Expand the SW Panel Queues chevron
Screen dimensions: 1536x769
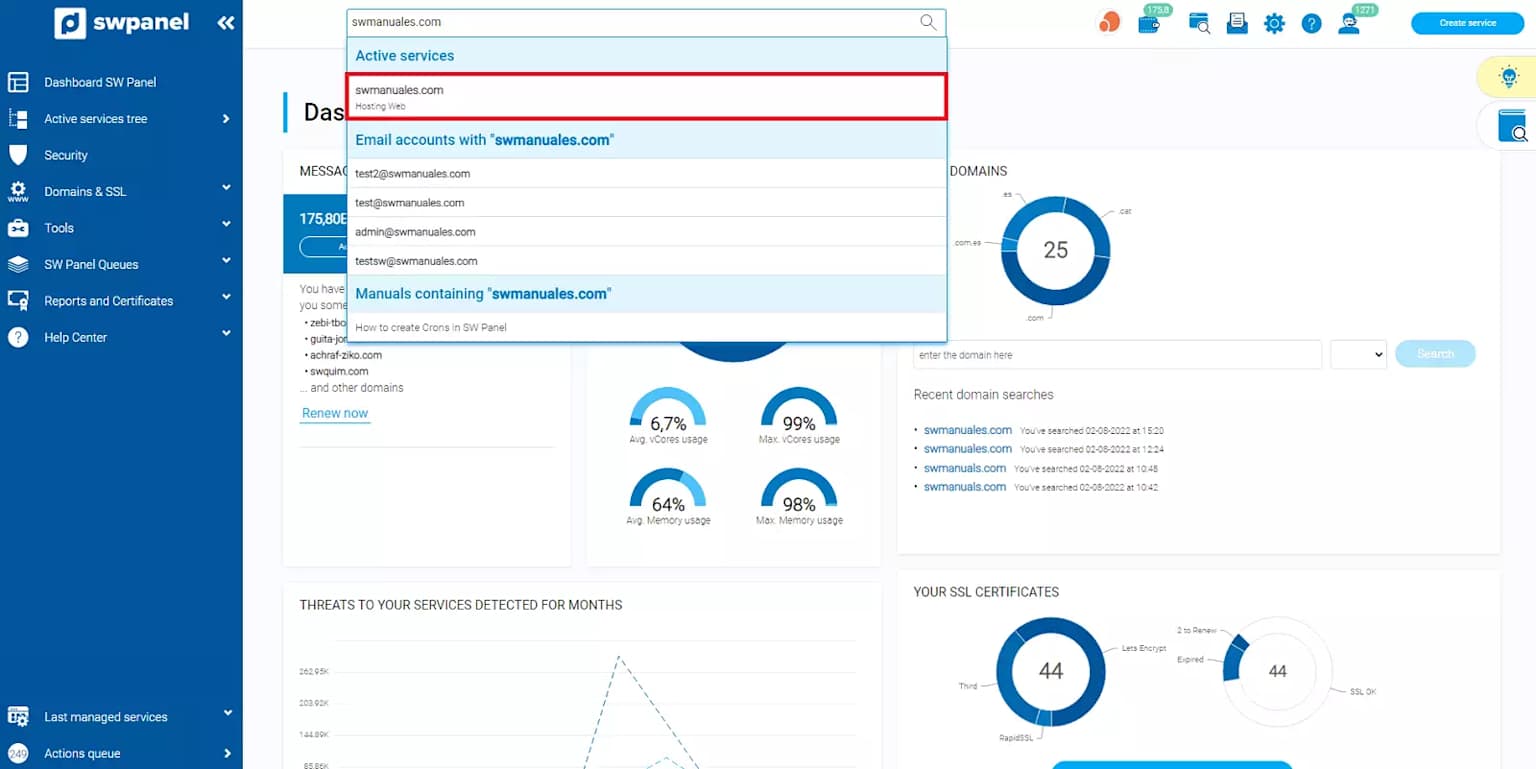(226, 260)
